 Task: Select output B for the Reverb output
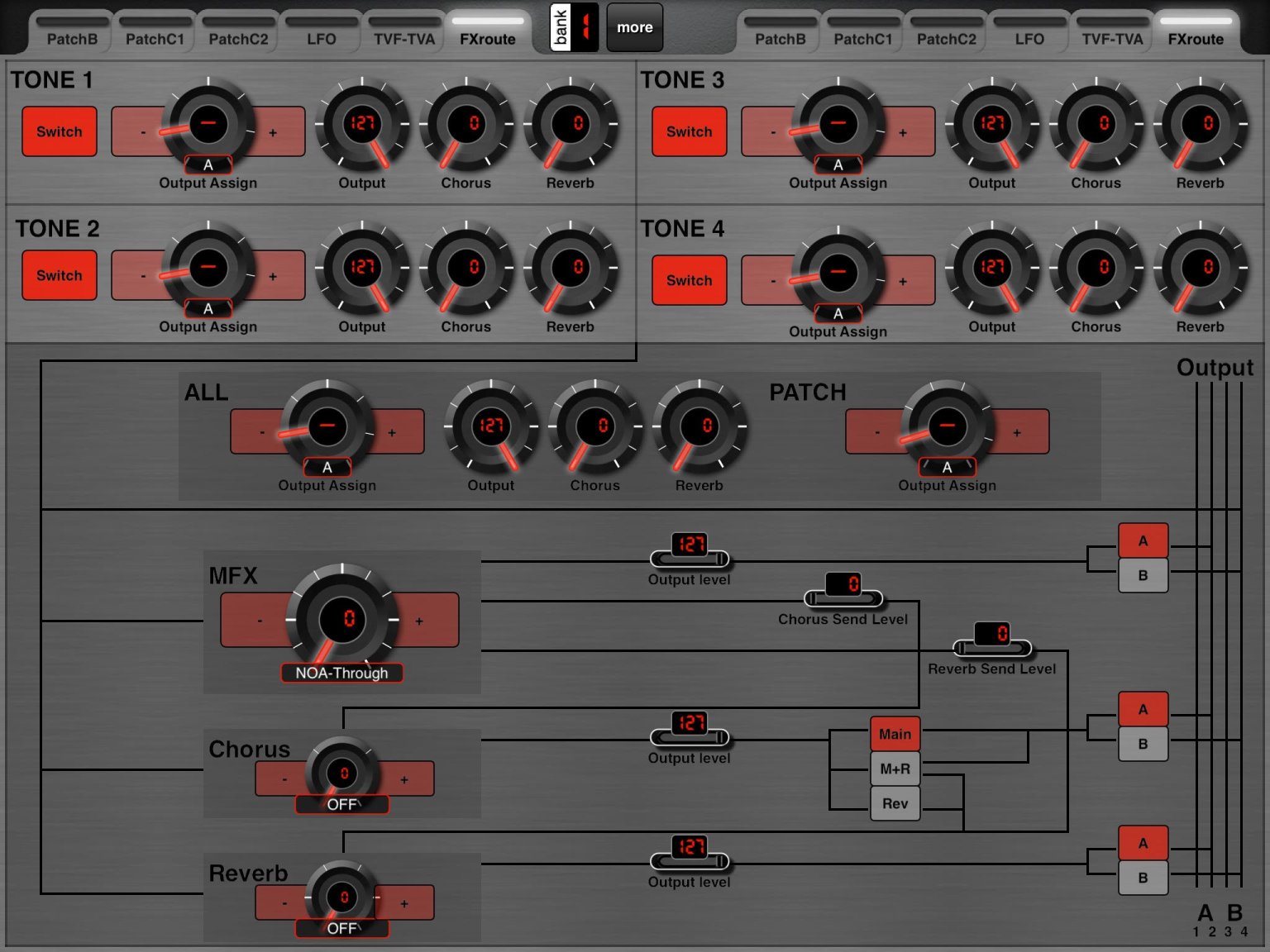tap(1143, 878)
